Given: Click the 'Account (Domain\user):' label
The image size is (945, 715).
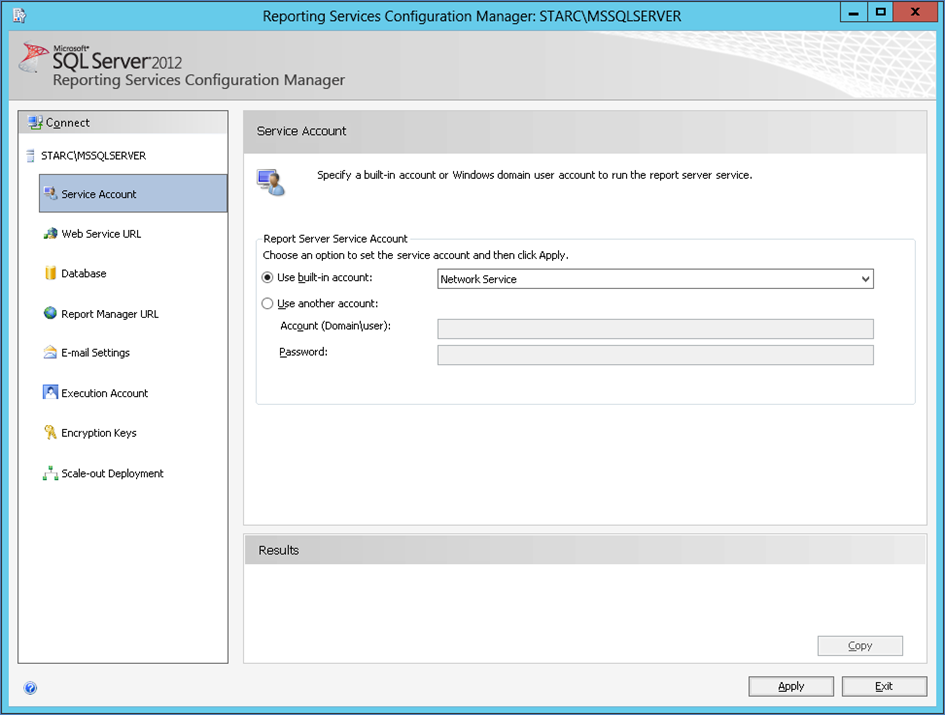Looking at the screenshot, I should [335, 326].
